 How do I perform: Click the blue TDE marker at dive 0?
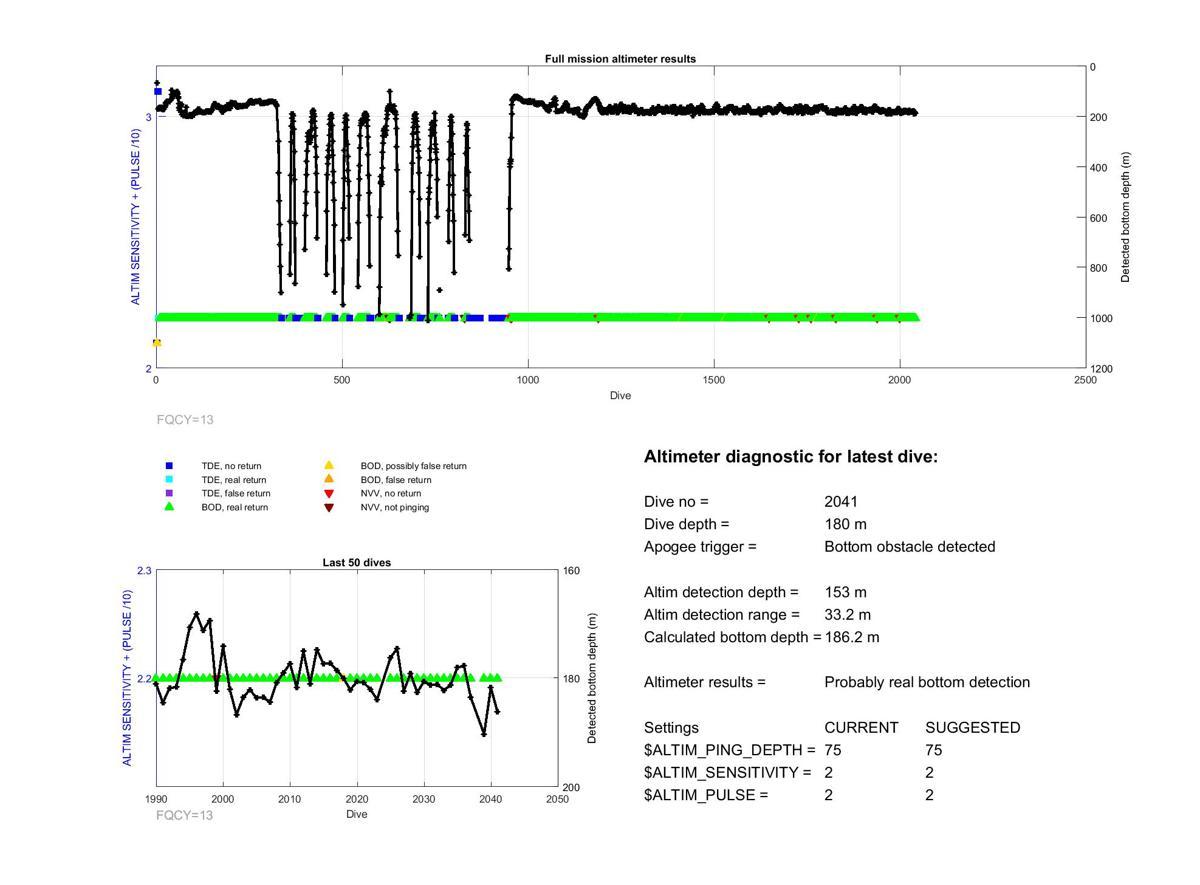pos(157,91)
